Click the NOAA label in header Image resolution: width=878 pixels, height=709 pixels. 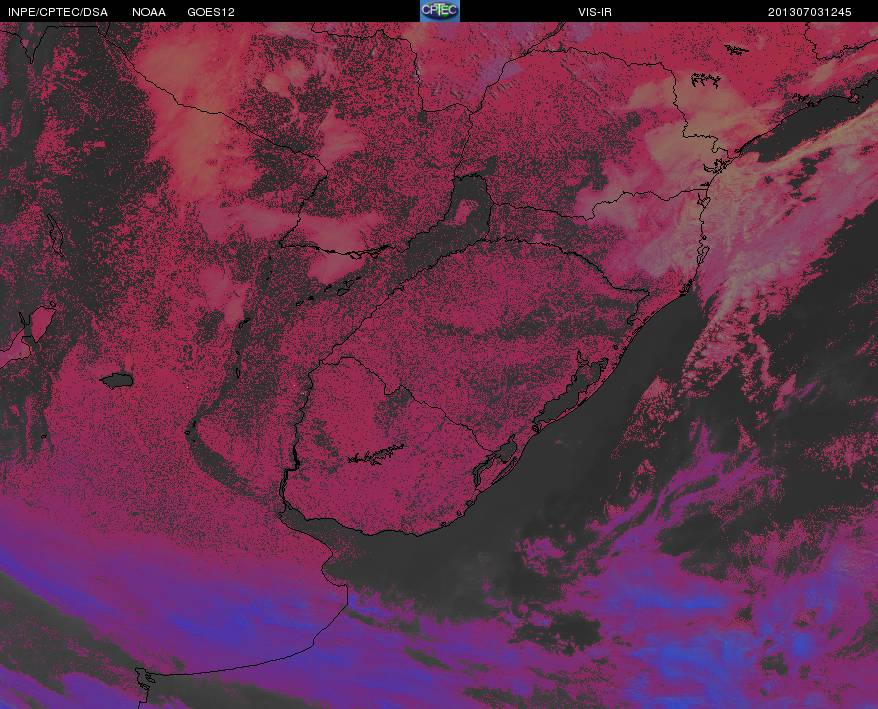[x=149, y=12]
